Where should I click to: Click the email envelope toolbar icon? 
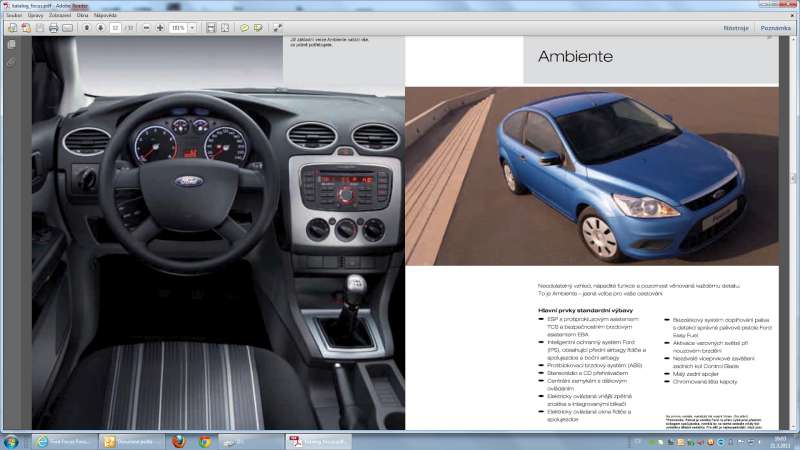pyautogui.click(x=67, y=28)
